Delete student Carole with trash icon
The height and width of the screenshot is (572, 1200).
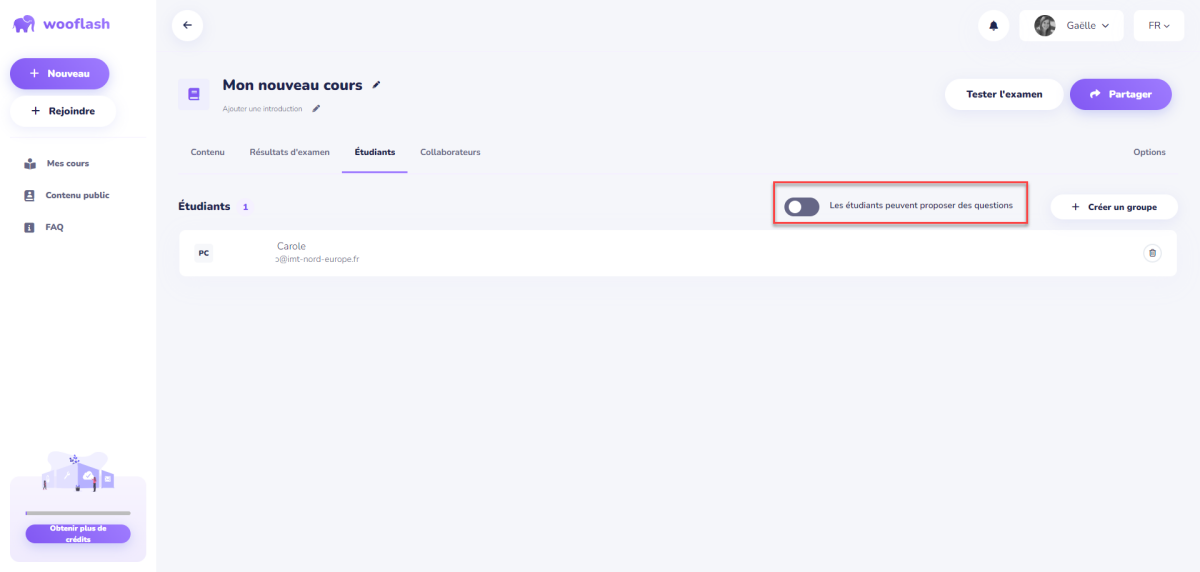pos(1152,253)
